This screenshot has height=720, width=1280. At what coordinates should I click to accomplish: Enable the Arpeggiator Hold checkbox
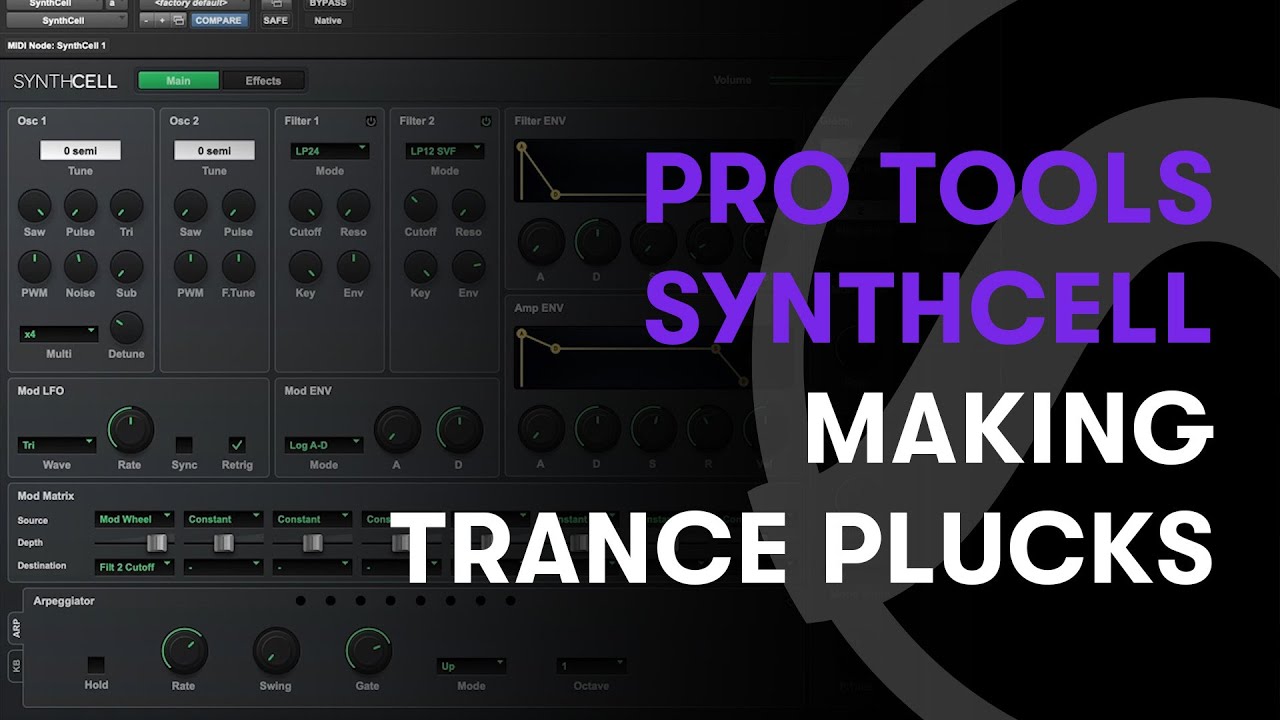point(96,664)
